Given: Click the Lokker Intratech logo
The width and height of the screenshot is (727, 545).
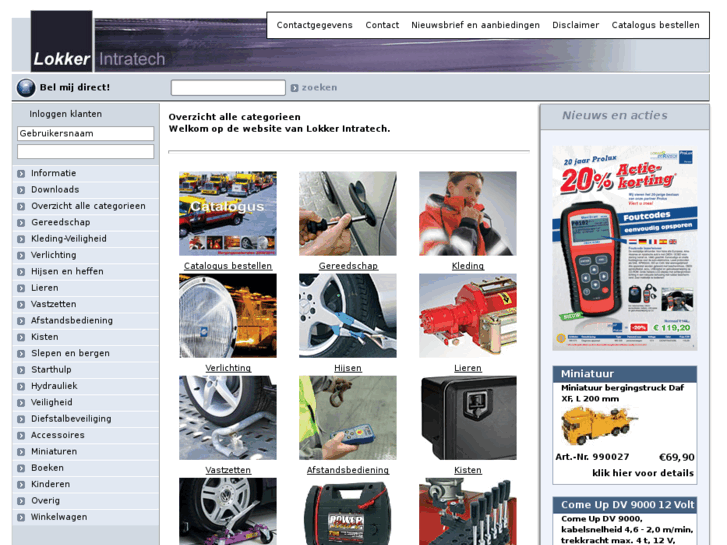Looking at the screenshot, I should tap(98, 41).
